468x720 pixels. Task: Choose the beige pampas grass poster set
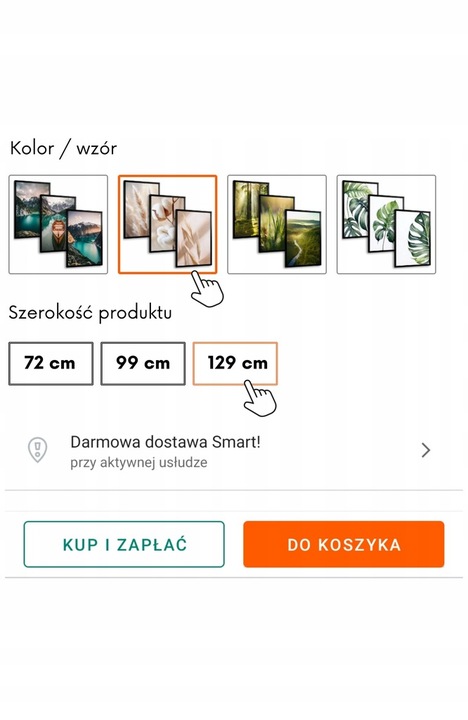pos(168,225)
